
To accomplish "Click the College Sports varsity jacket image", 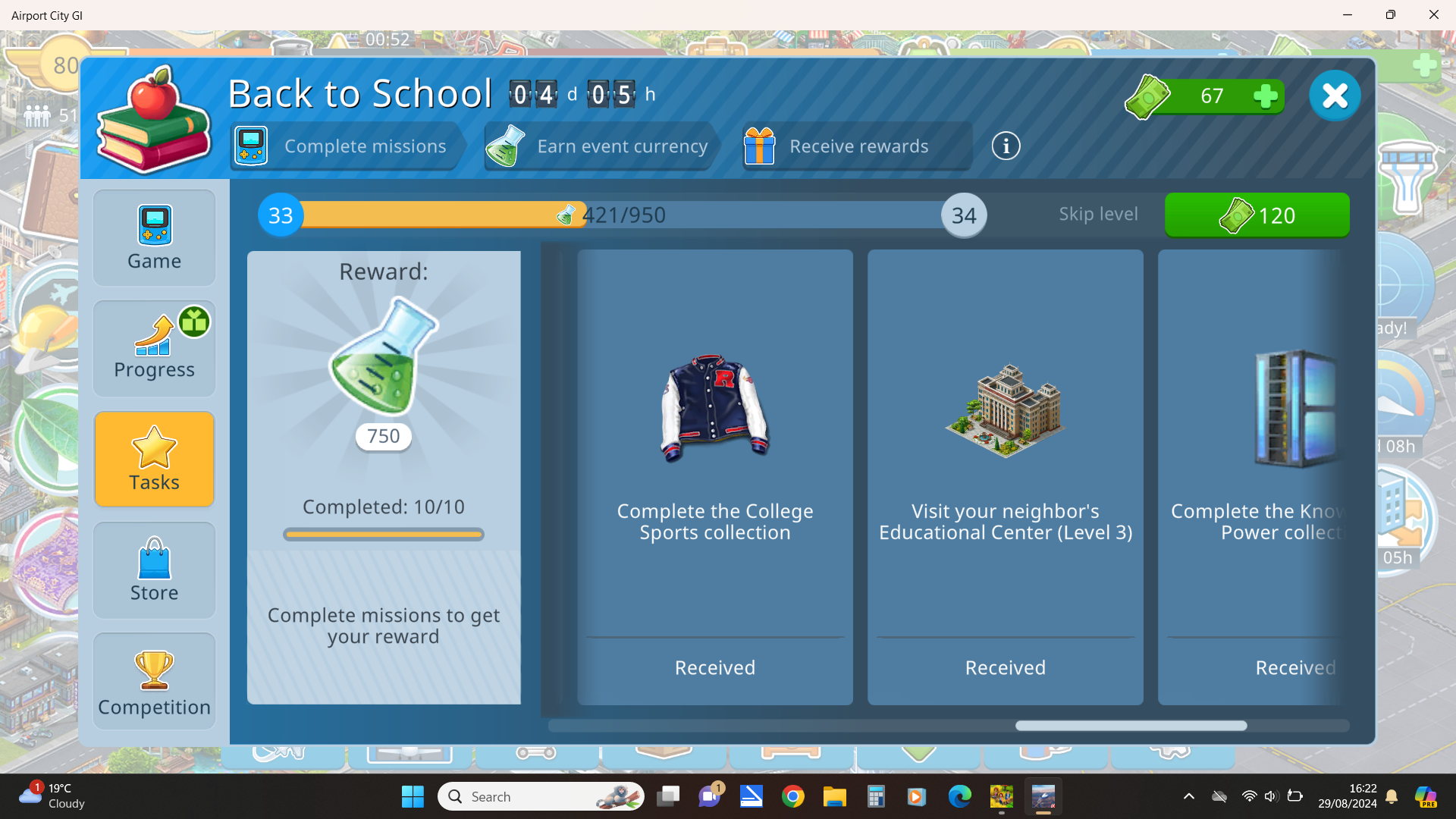I will tap(715, 409).
